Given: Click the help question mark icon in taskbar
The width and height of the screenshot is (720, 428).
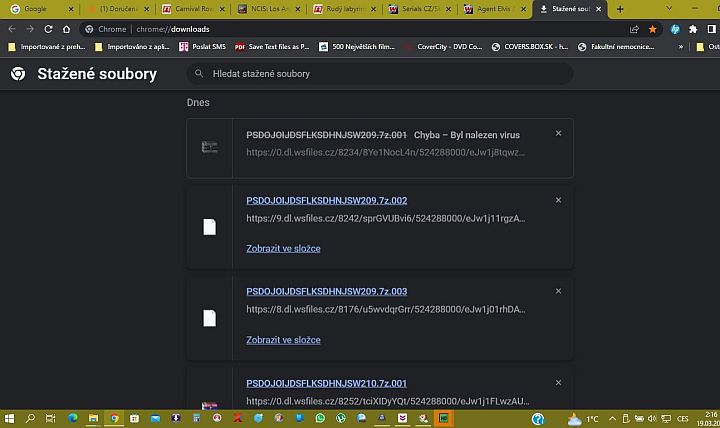Looking at the screenshot, I should pyautogui.click(x=538, y=419).
